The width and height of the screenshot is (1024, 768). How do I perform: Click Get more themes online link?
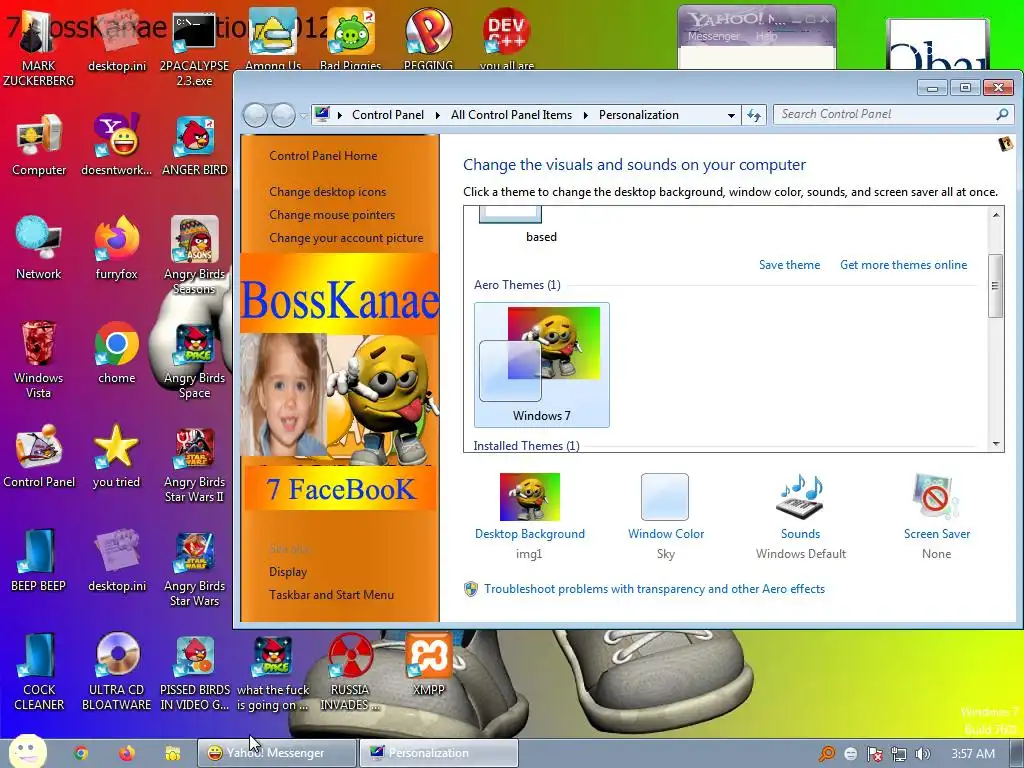(903, 264)
